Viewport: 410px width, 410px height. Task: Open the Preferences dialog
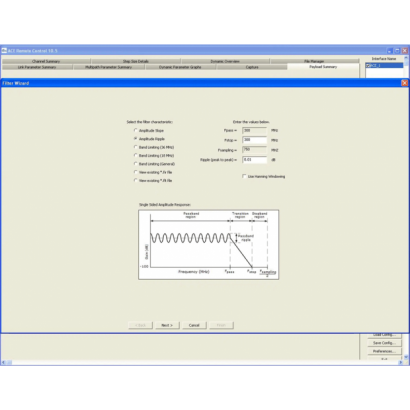[384, 351]
